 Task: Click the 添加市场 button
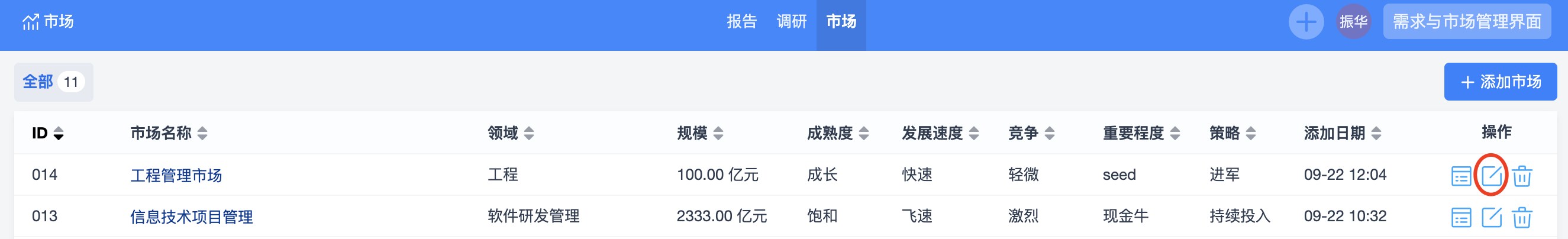point(1501,82)
